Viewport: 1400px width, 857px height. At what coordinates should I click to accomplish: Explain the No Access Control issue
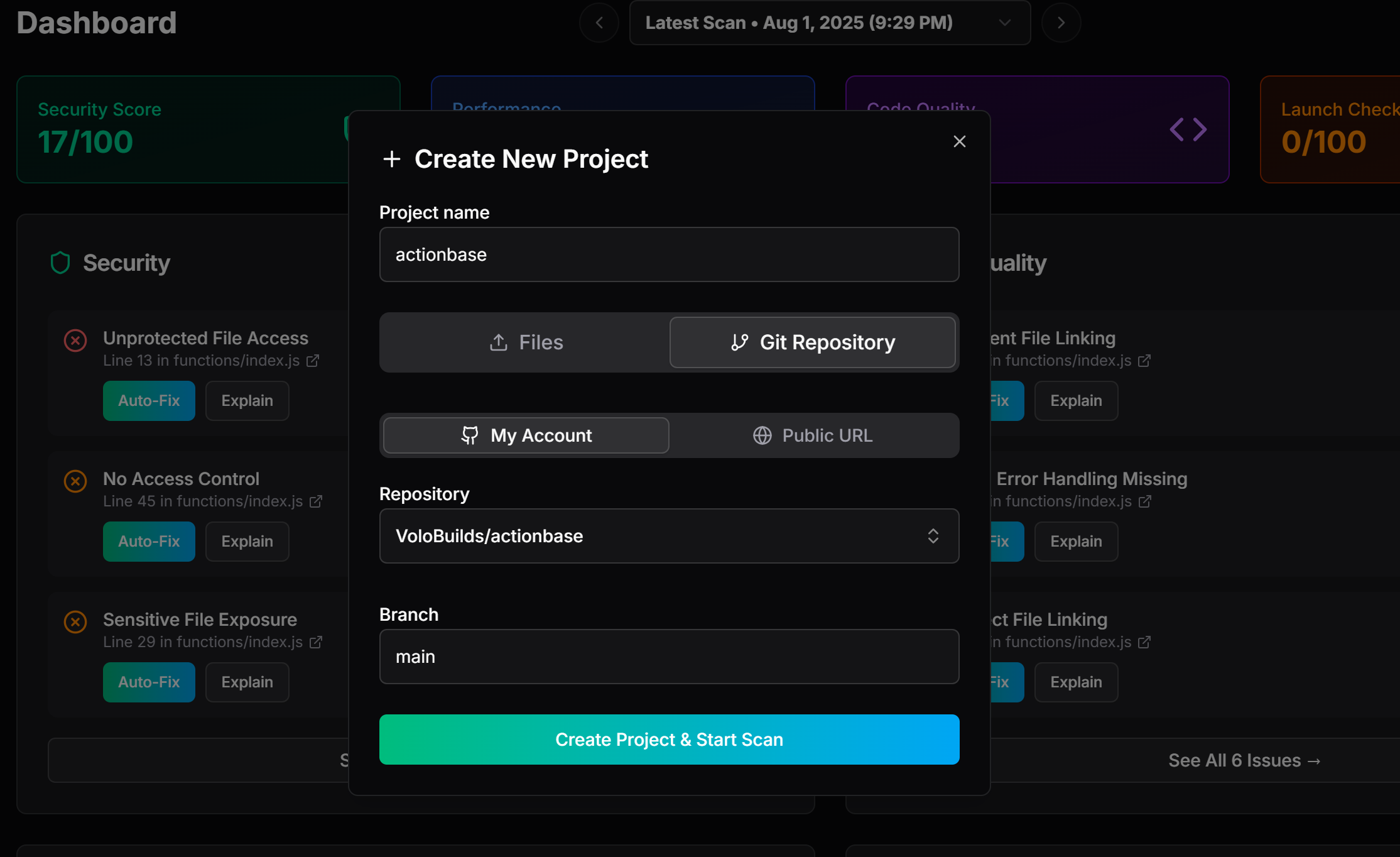pyautogui.click(x=247, y=542)
